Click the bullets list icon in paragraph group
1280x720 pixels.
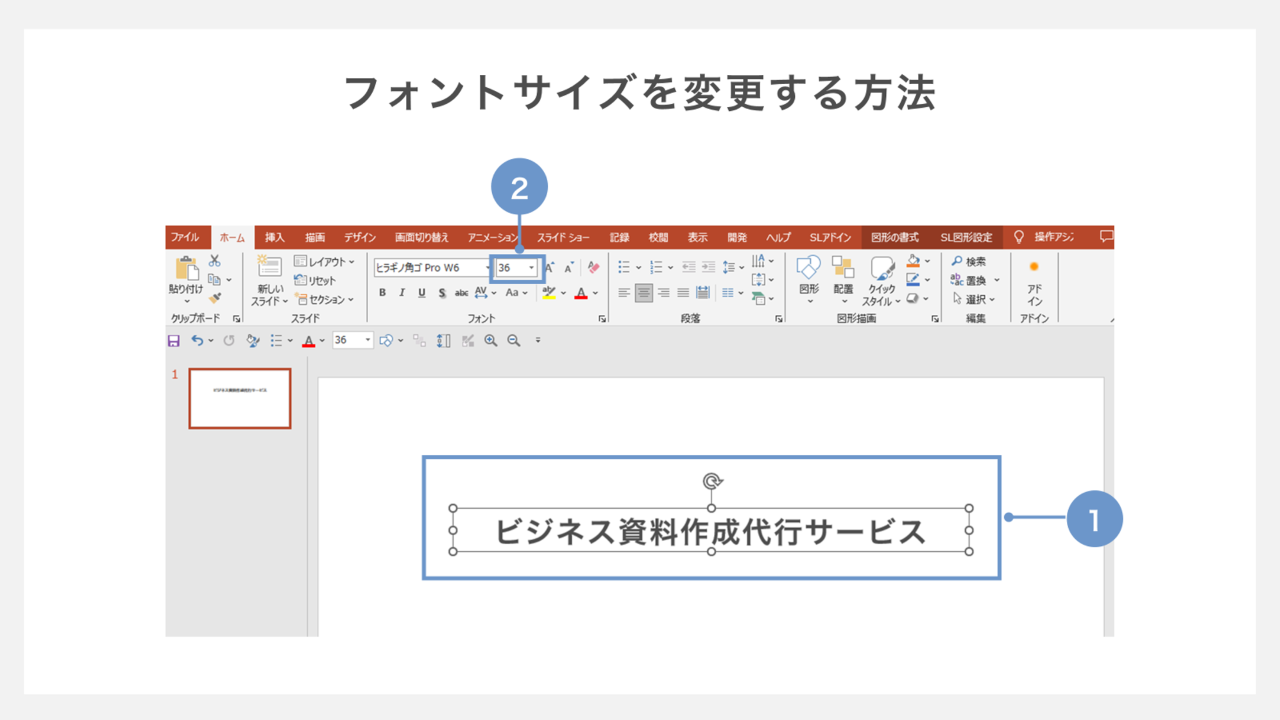[624, 267]
